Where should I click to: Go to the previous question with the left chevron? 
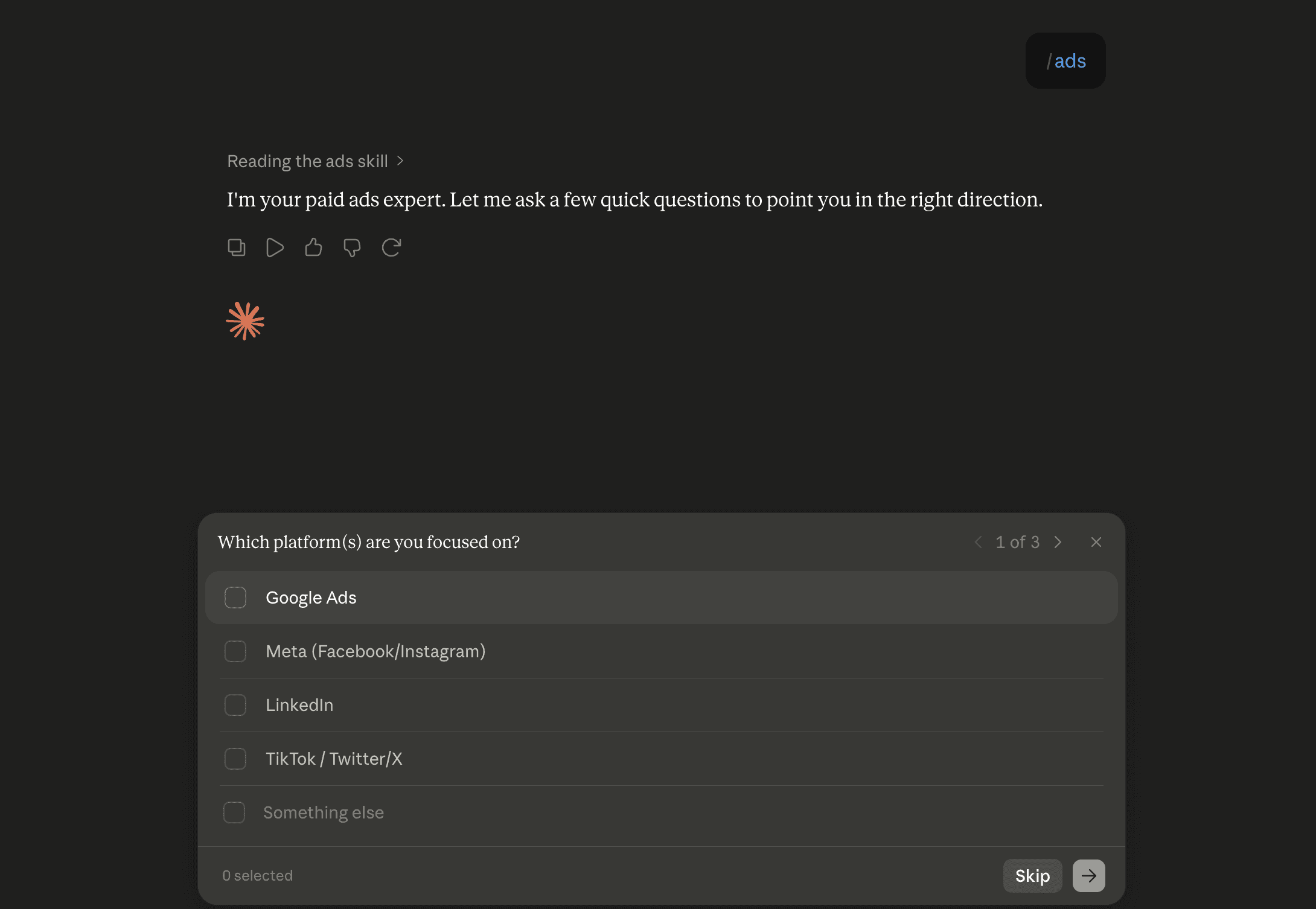[978, 542]
